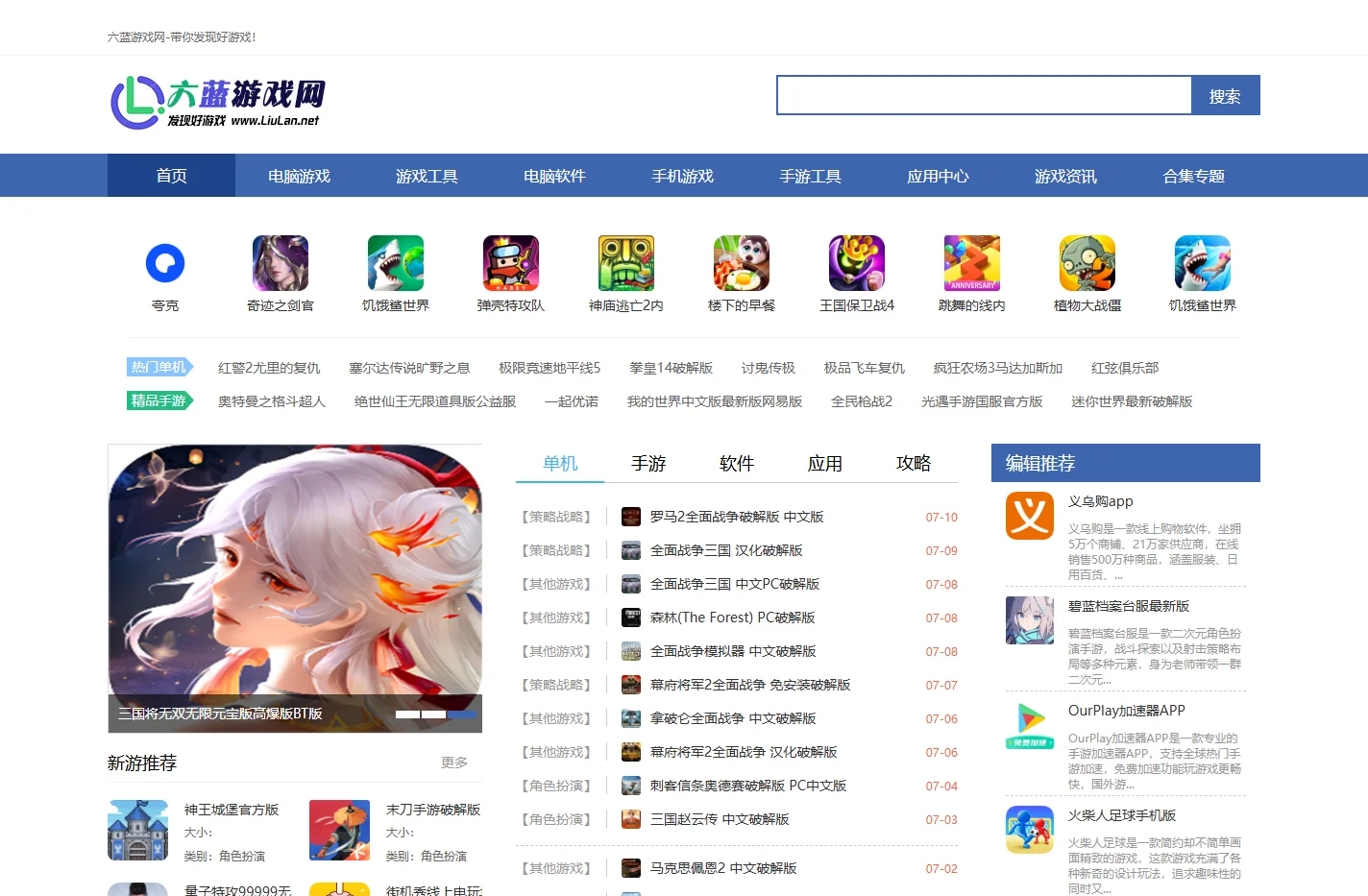The height and width of the screenshot is (896, 1368).
Task: Open the 奇迹之剑官 game icon
Action: (281, 263)
